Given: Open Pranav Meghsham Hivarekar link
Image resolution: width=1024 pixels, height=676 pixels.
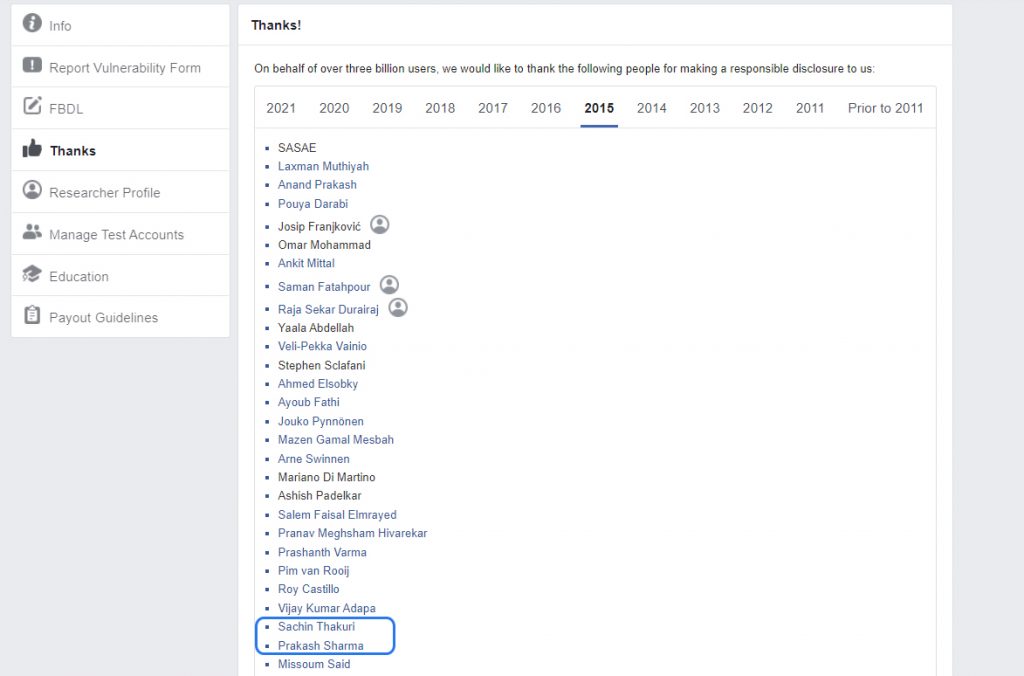Looking at the screenshot, I should pos(352,533).
